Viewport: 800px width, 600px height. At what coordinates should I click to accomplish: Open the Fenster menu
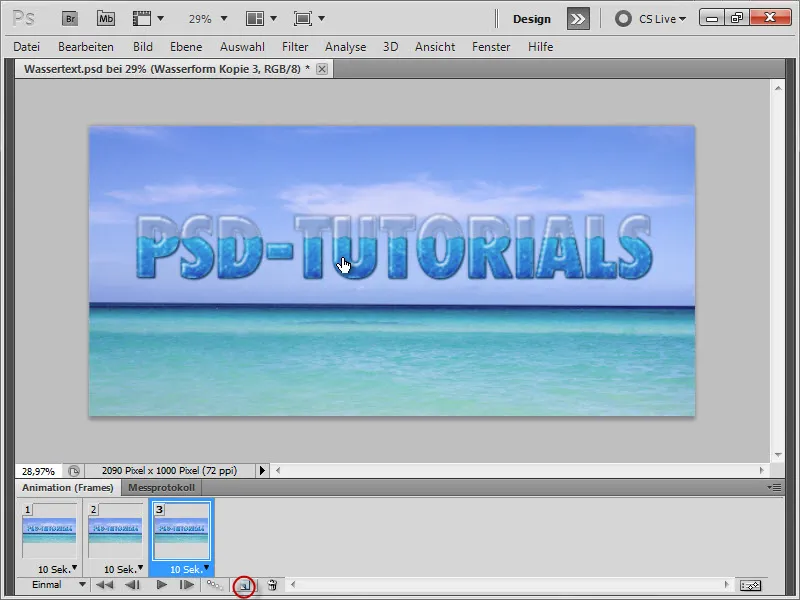491,47
